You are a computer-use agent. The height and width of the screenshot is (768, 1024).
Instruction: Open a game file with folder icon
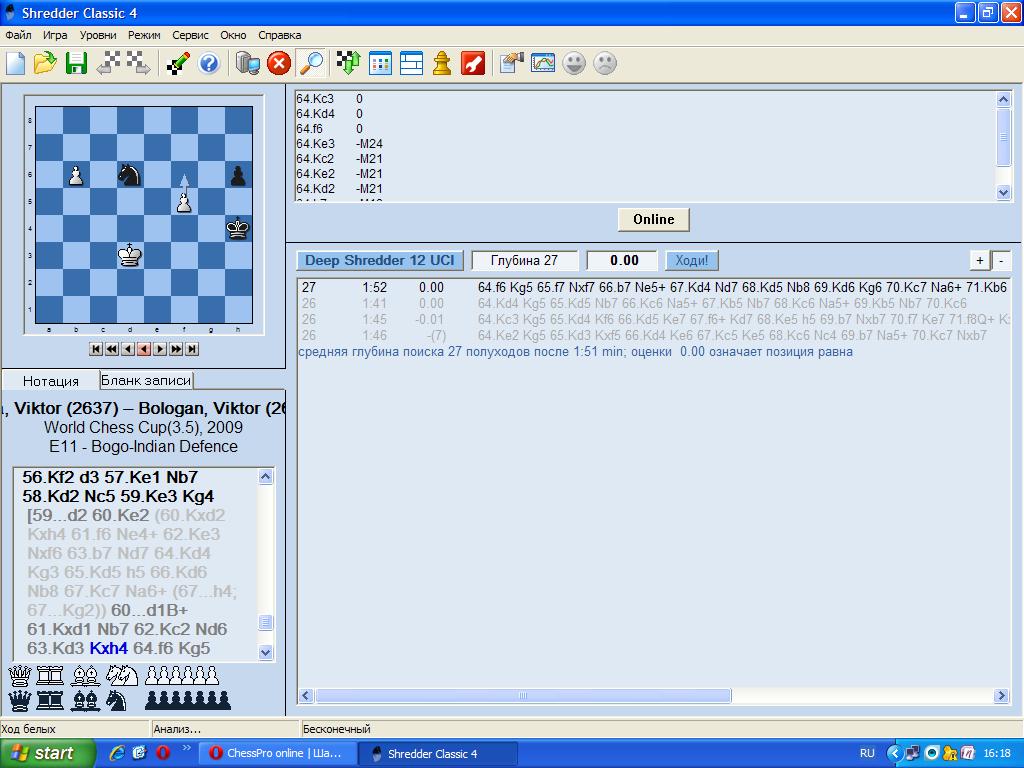coord(45,64)
